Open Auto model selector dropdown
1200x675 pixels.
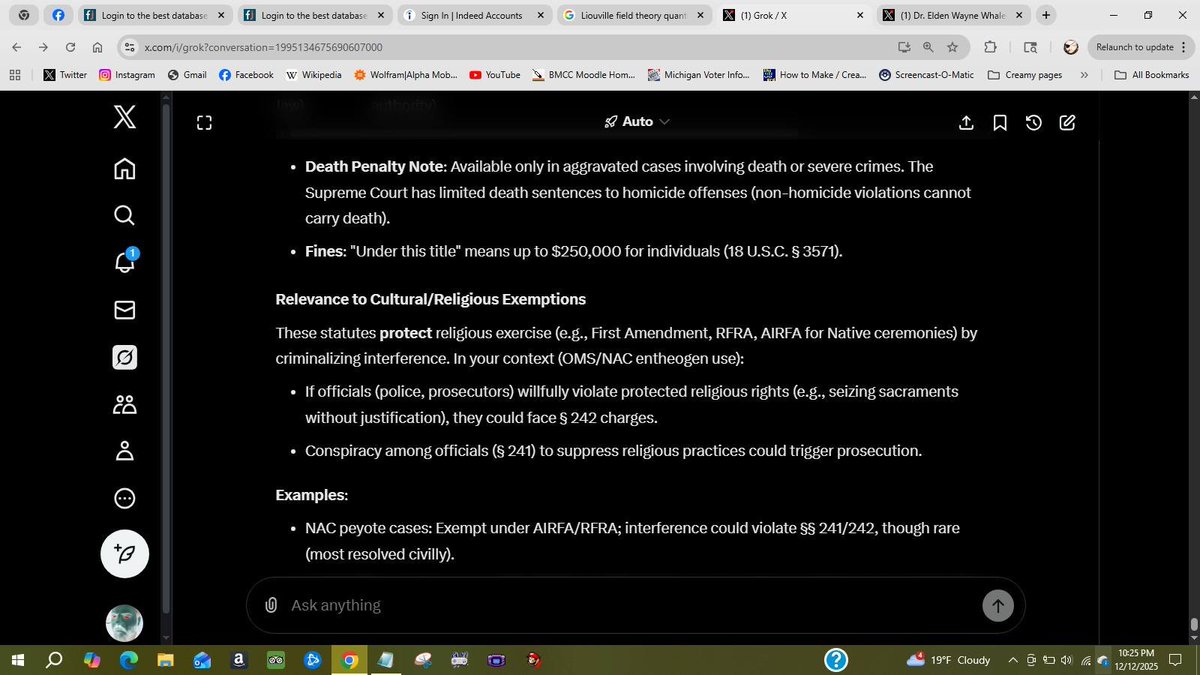coord(637,122)
